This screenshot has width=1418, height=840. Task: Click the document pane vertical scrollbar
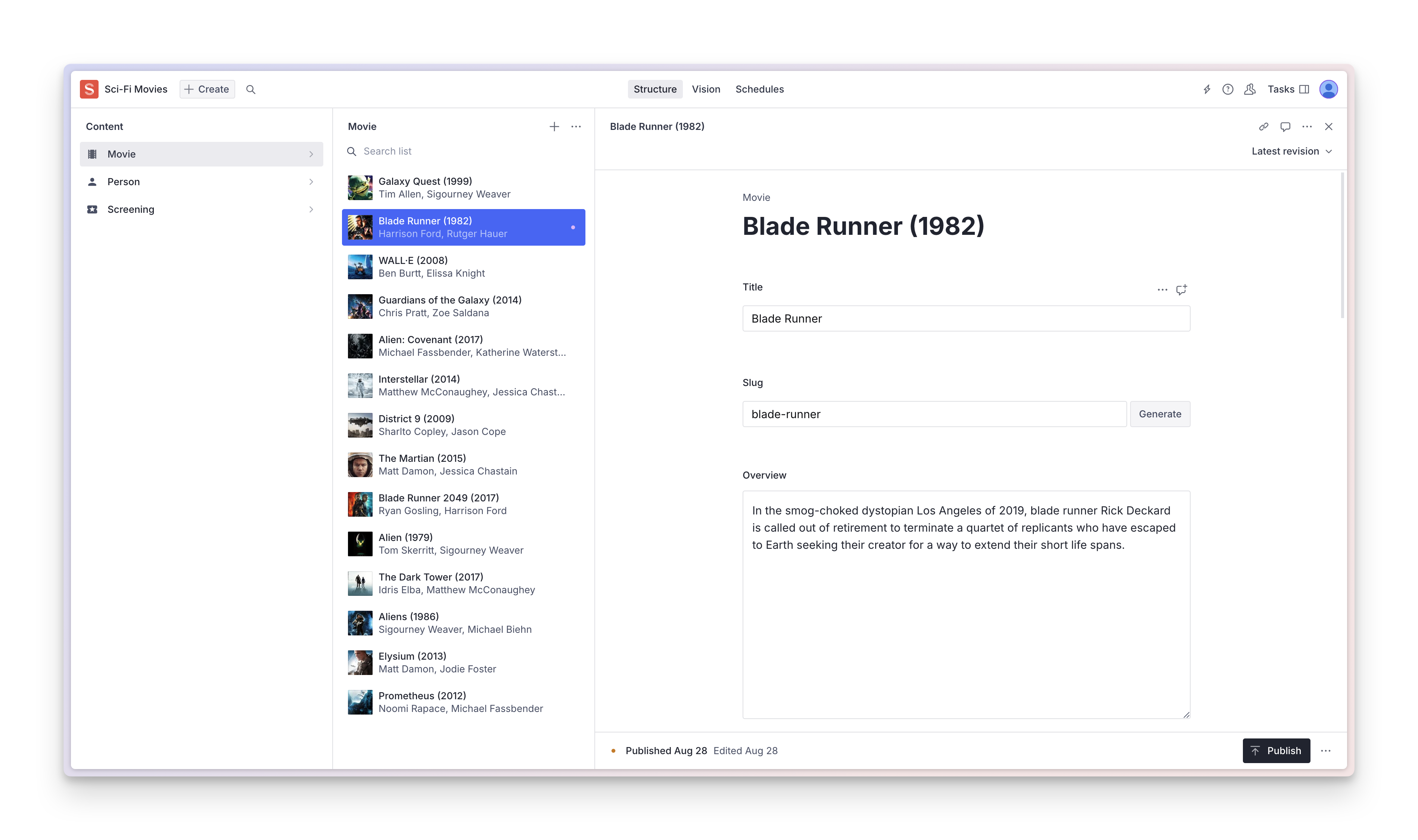[1342, 246]
